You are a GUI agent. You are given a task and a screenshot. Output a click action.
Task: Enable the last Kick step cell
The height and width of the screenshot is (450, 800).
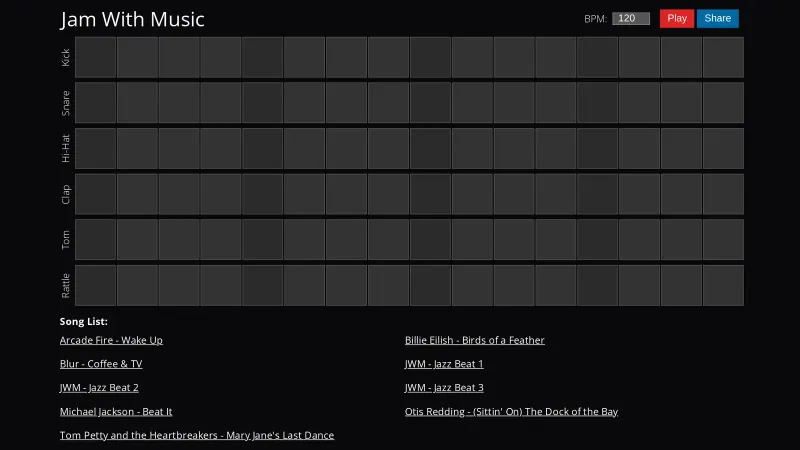[x=723, y=57]
